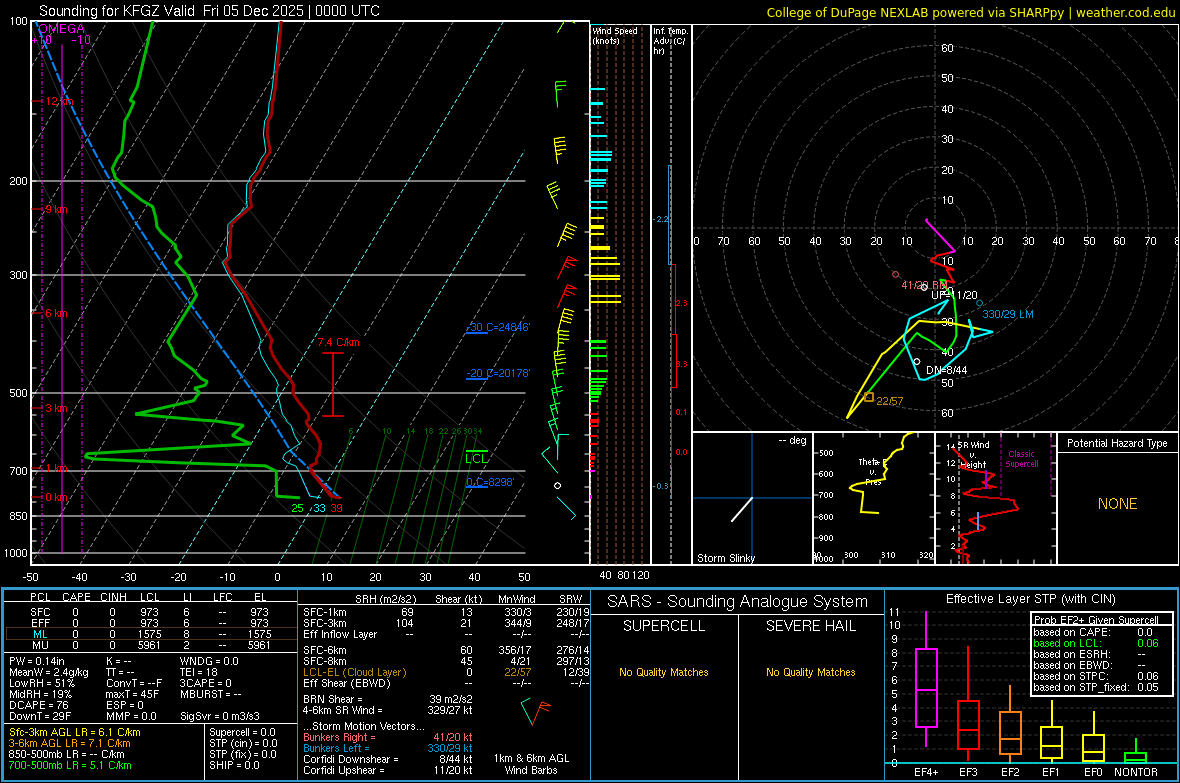The width and height of the screenshot is (1180, 783).
Task: Click the Bunkers Left = label
Action: coord(336,748)
